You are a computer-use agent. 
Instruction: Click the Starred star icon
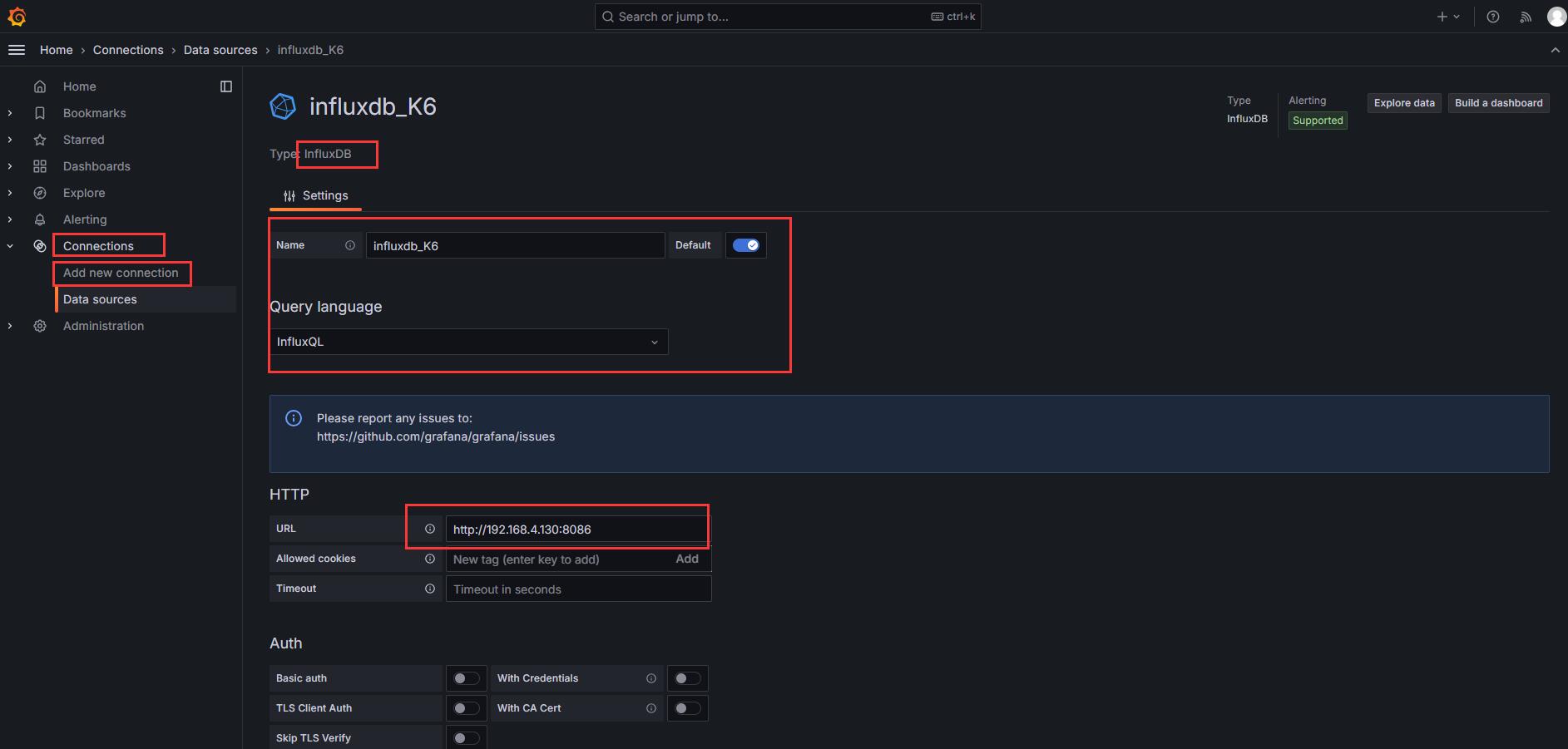coord(40,140)
